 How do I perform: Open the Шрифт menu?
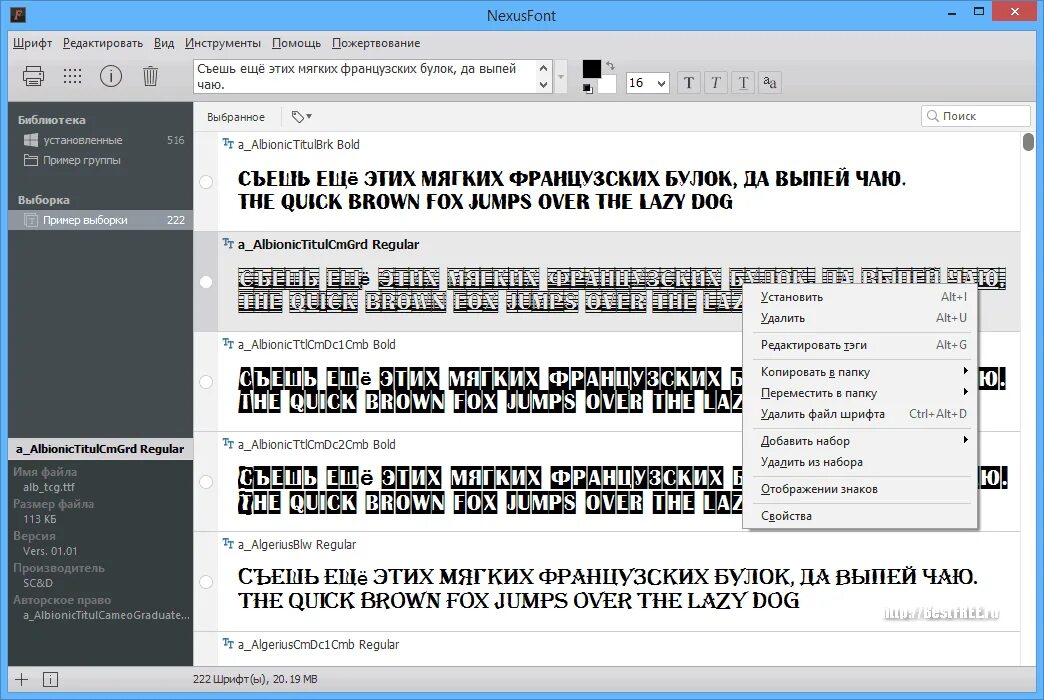[x=32, y=43]
